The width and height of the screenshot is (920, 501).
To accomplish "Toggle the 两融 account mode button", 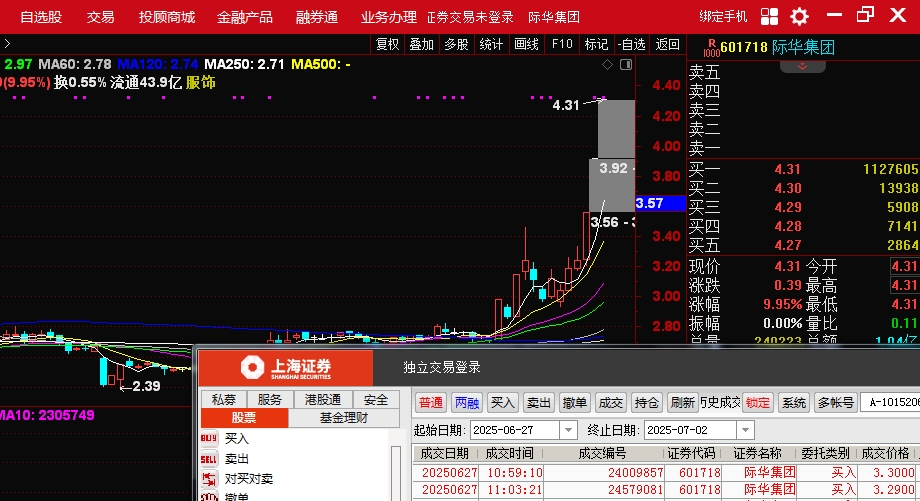I will coord(467,402).
